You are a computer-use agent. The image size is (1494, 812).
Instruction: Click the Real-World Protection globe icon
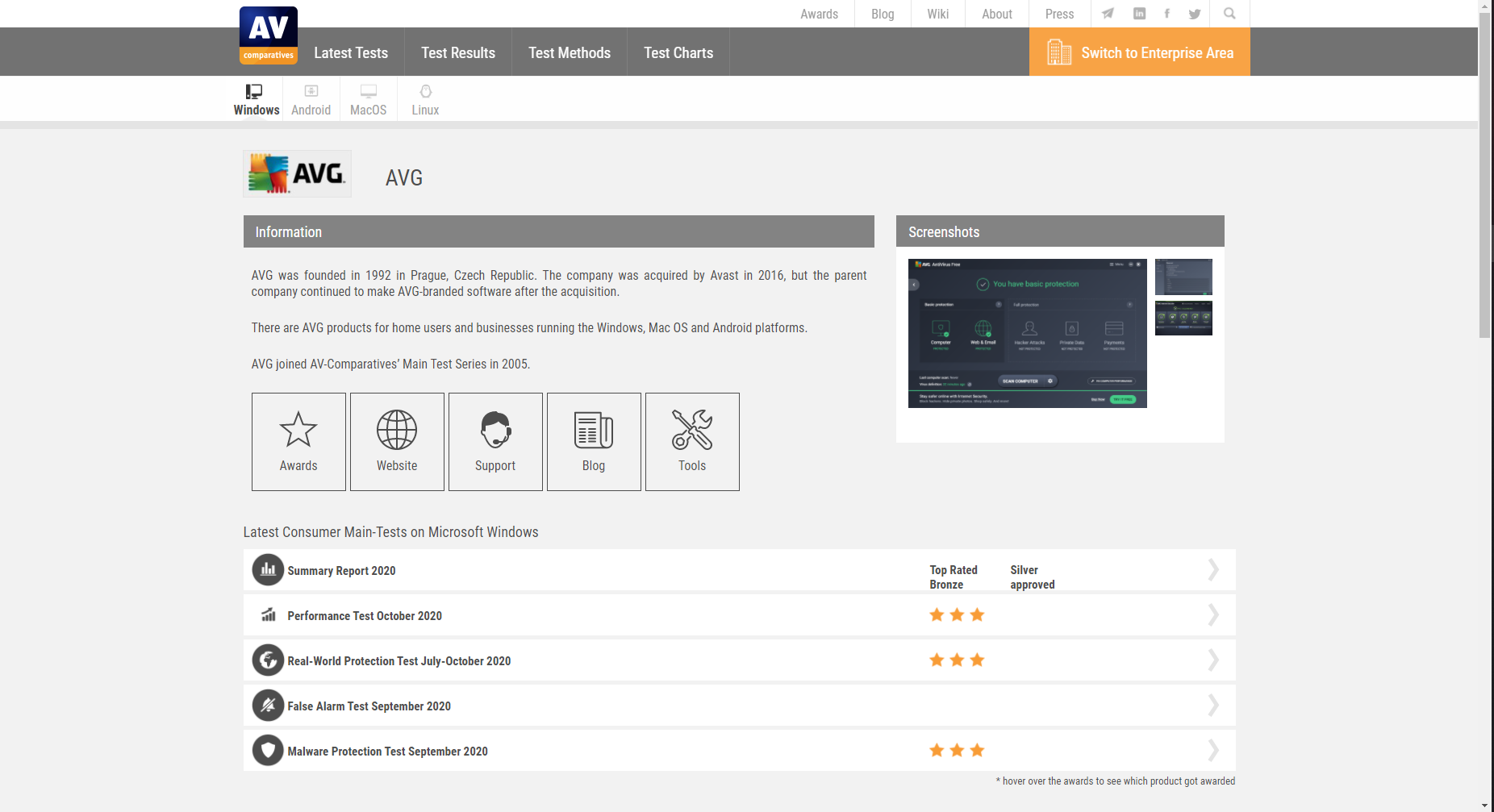point(268,660)
